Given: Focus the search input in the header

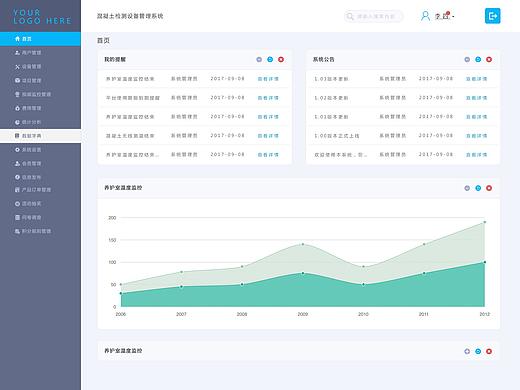Looking at the screenshot, I should click(373, 16).
